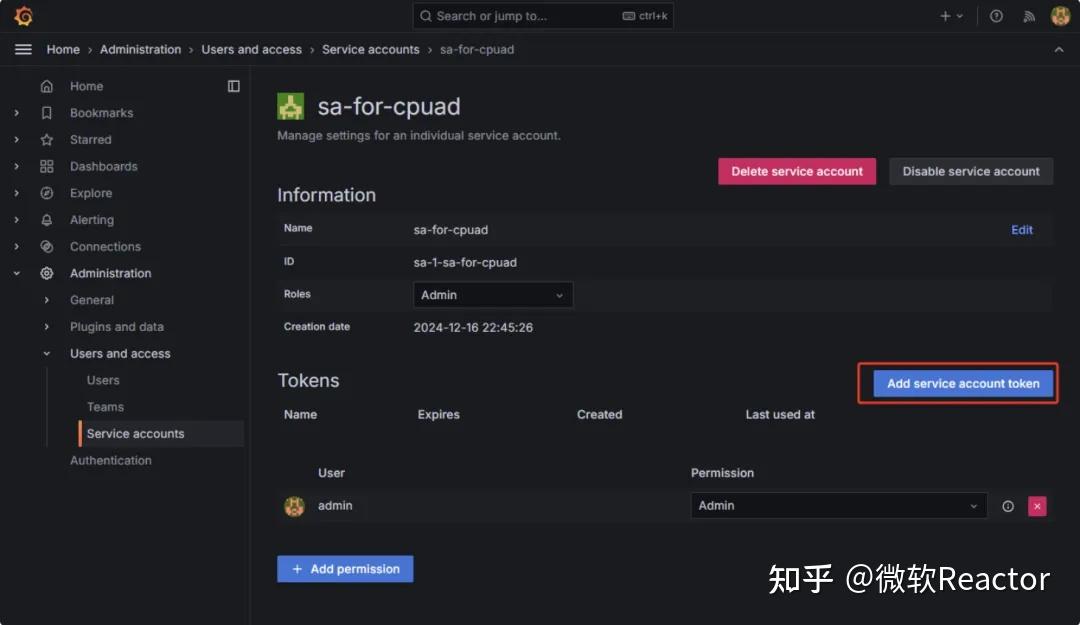The height and width of the screenshot is (625, 1080).
Task: Remove admin permission using the red X
Action: [1037, 505]
